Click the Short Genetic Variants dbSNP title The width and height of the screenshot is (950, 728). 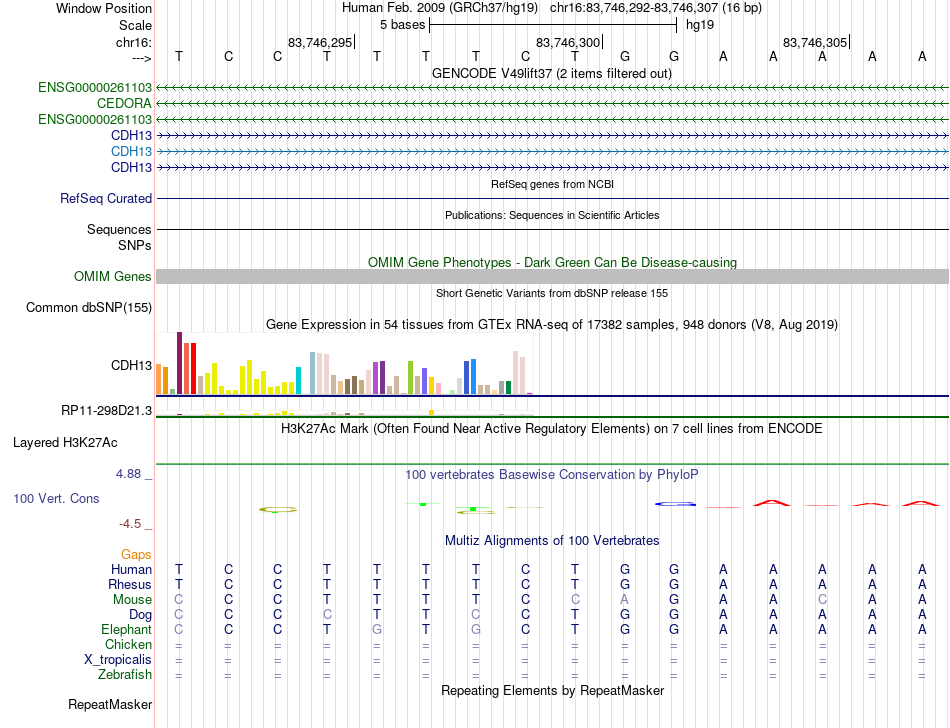tap(552, 293)
